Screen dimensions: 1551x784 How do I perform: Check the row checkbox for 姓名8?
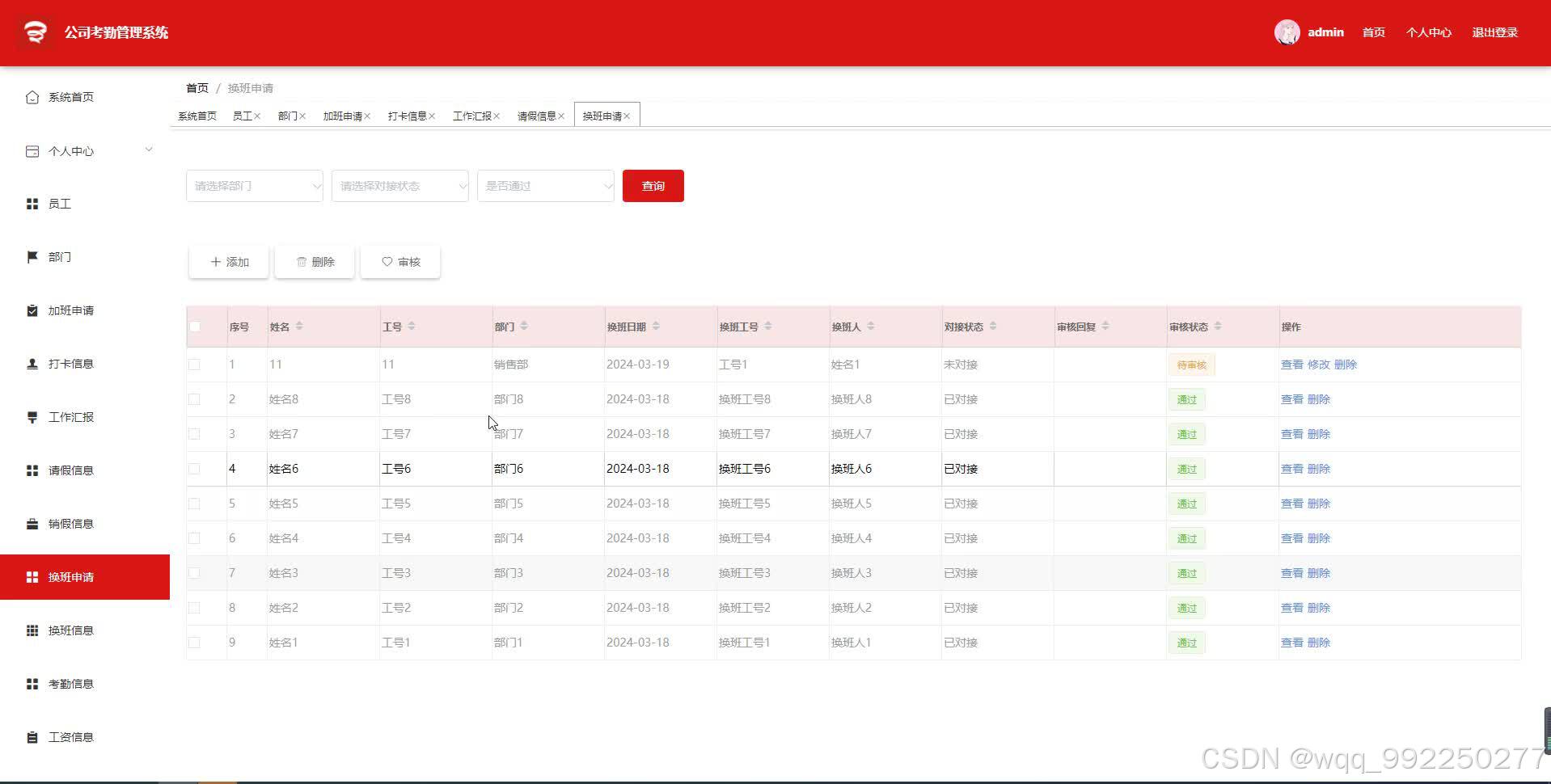(194, 399)
